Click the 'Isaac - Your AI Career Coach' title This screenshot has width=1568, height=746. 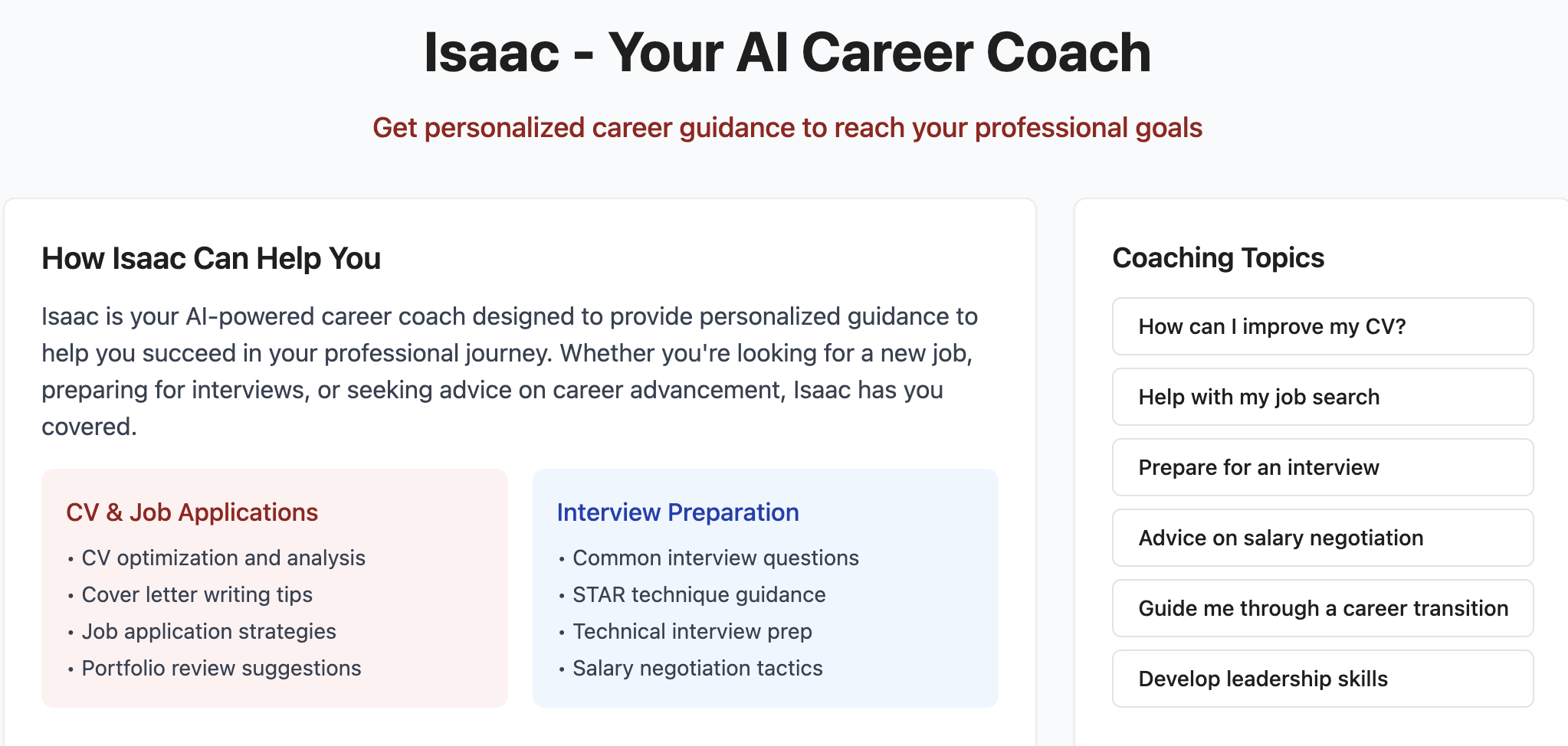coord(787,53)
